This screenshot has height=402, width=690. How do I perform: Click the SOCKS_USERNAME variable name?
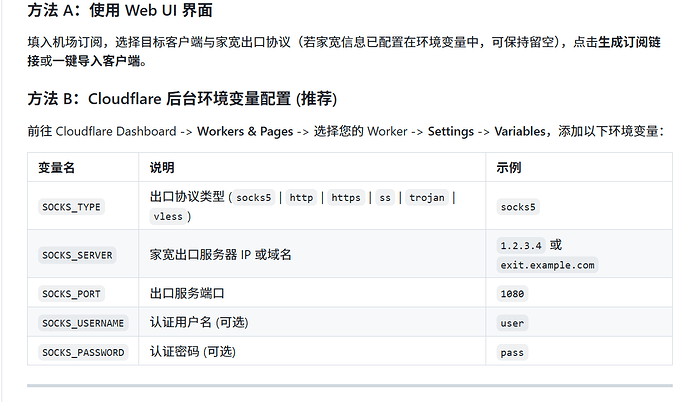pos(83,323)
